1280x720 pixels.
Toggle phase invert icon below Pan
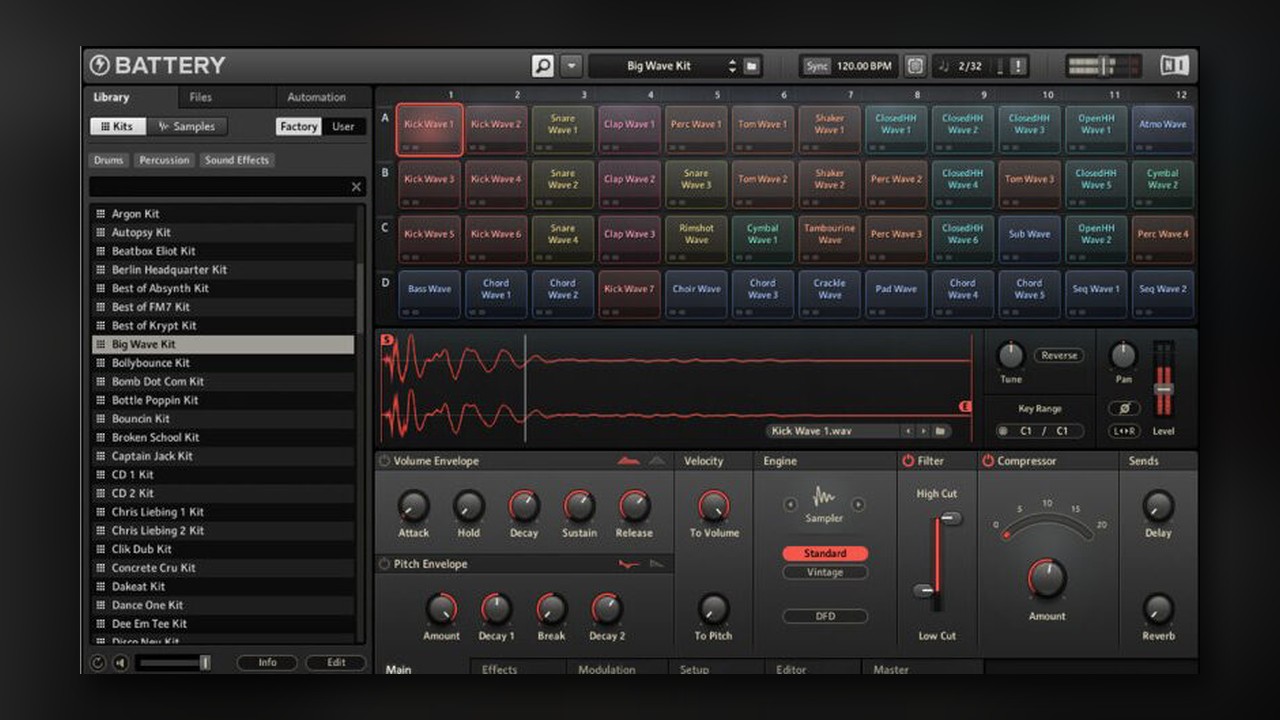[x=1123, y=408]
